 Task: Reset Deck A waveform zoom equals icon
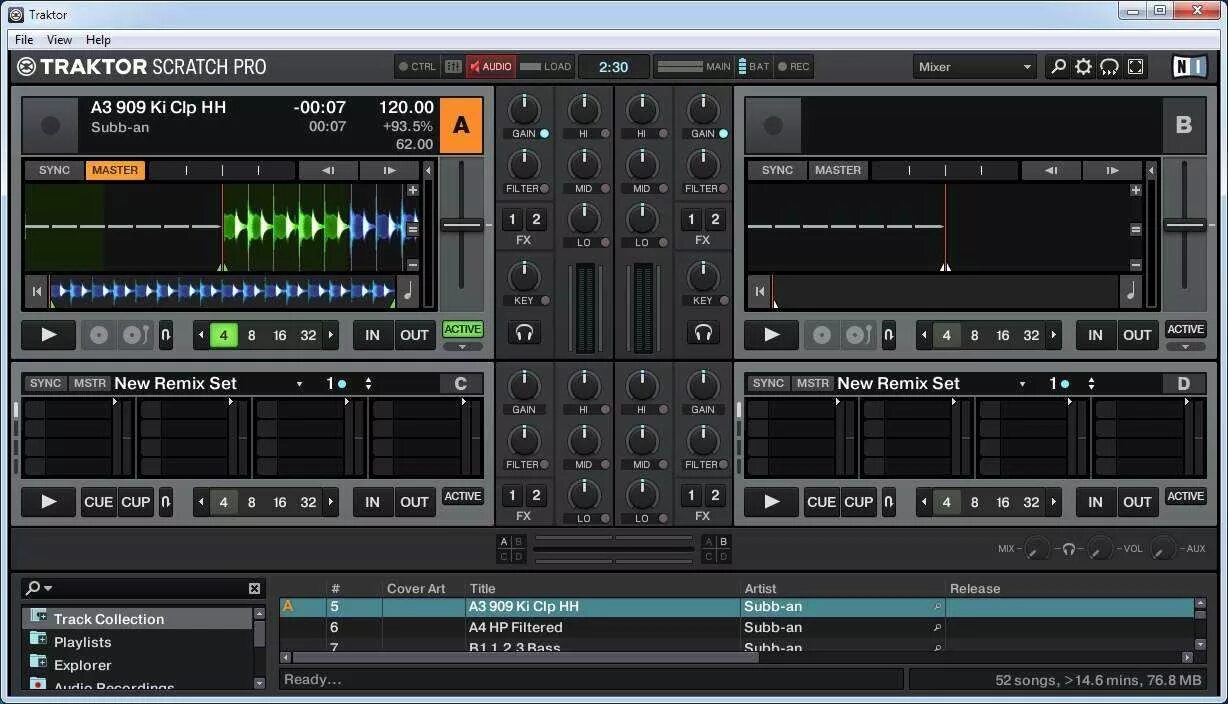tap(412, 229)
